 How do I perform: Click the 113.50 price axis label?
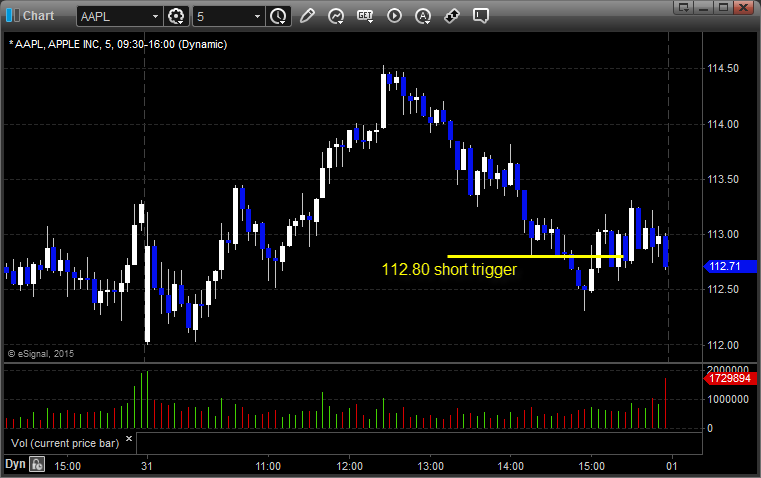723,179
